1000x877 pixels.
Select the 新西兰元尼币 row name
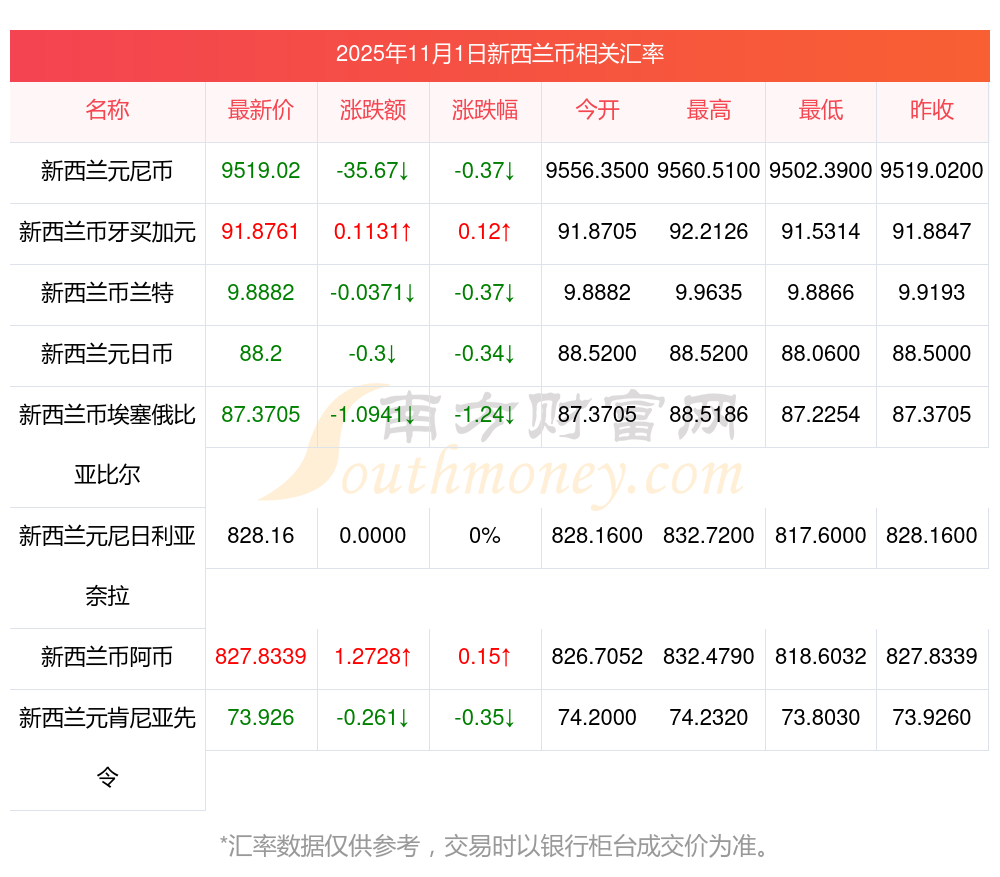(x=107, y=171)
